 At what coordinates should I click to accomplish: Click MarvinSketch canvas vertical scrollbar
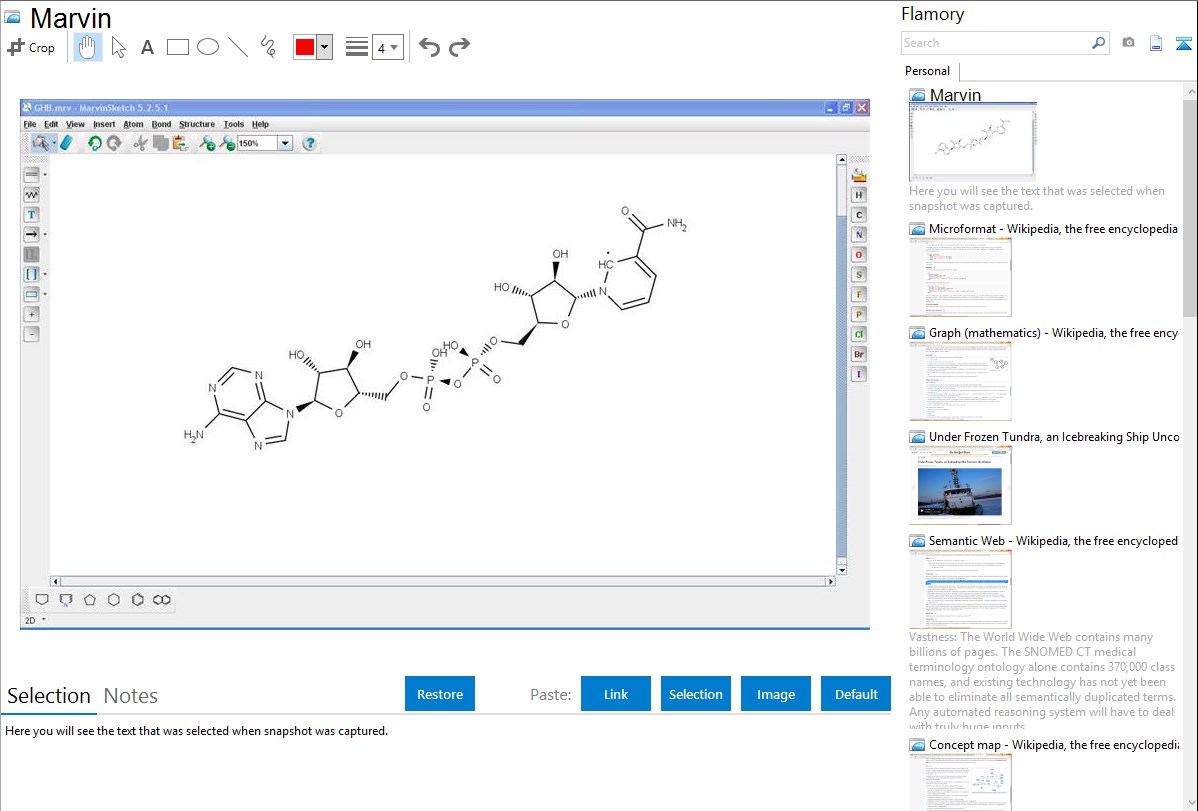(x=841, y=364)
